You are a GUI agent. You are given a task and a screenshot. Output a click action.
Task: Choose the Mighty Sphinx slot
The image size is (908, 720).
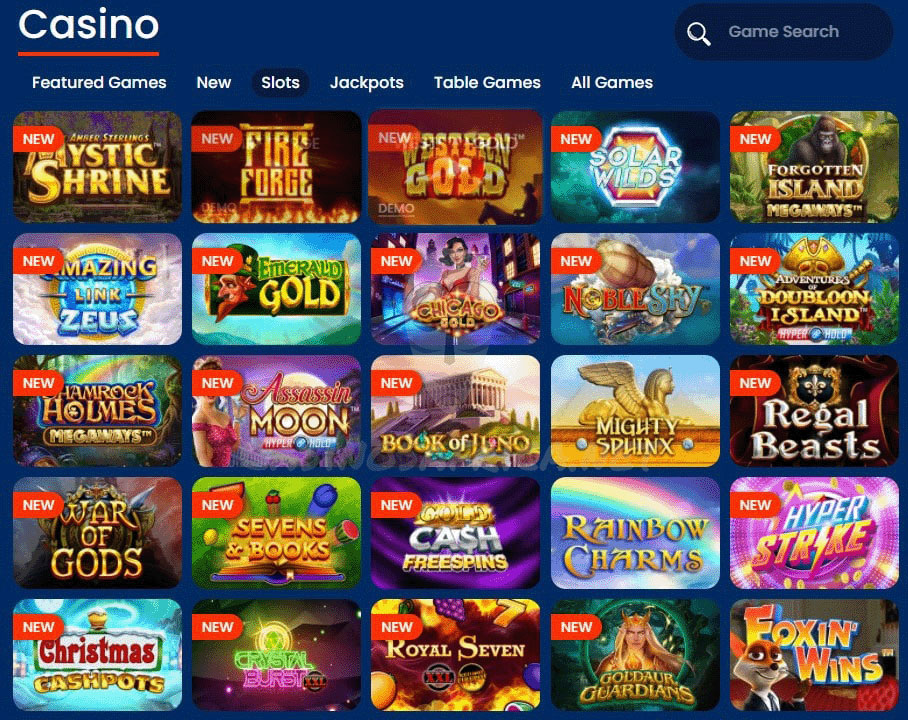[x=635, y=411]
